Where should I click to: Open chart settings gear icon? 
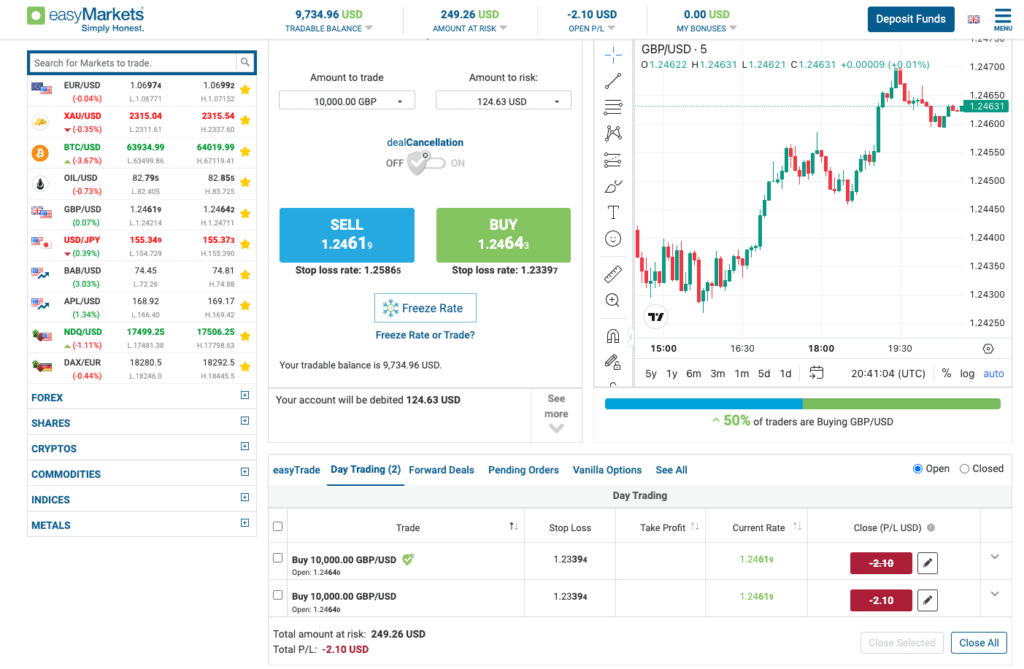click(x=988, y=349)
